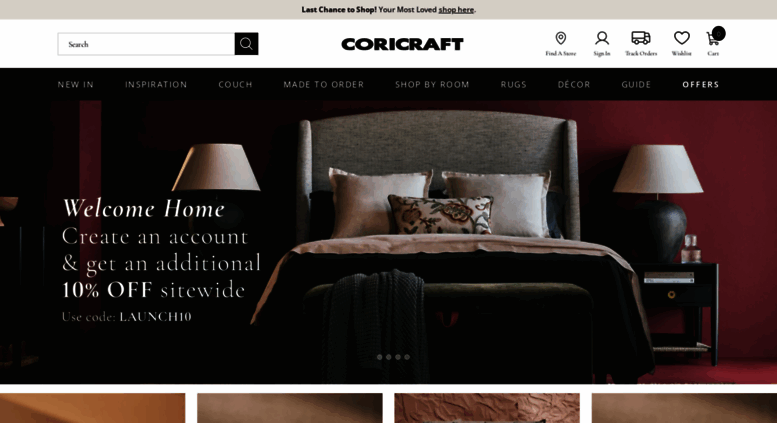Click the Sign In user icon
The width and height of the screenshot is (777, 423).
(602, 38)
